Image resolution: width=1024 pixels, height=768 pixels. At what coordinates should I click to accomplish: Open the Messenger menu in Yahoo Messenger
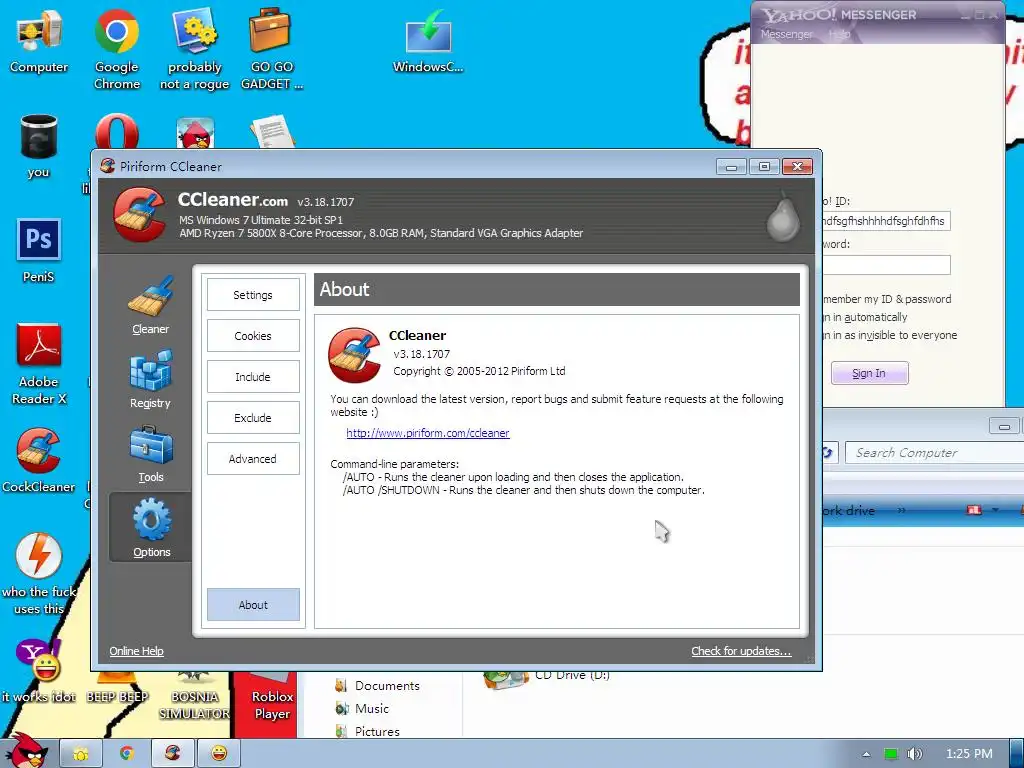(x=787, y=34)
